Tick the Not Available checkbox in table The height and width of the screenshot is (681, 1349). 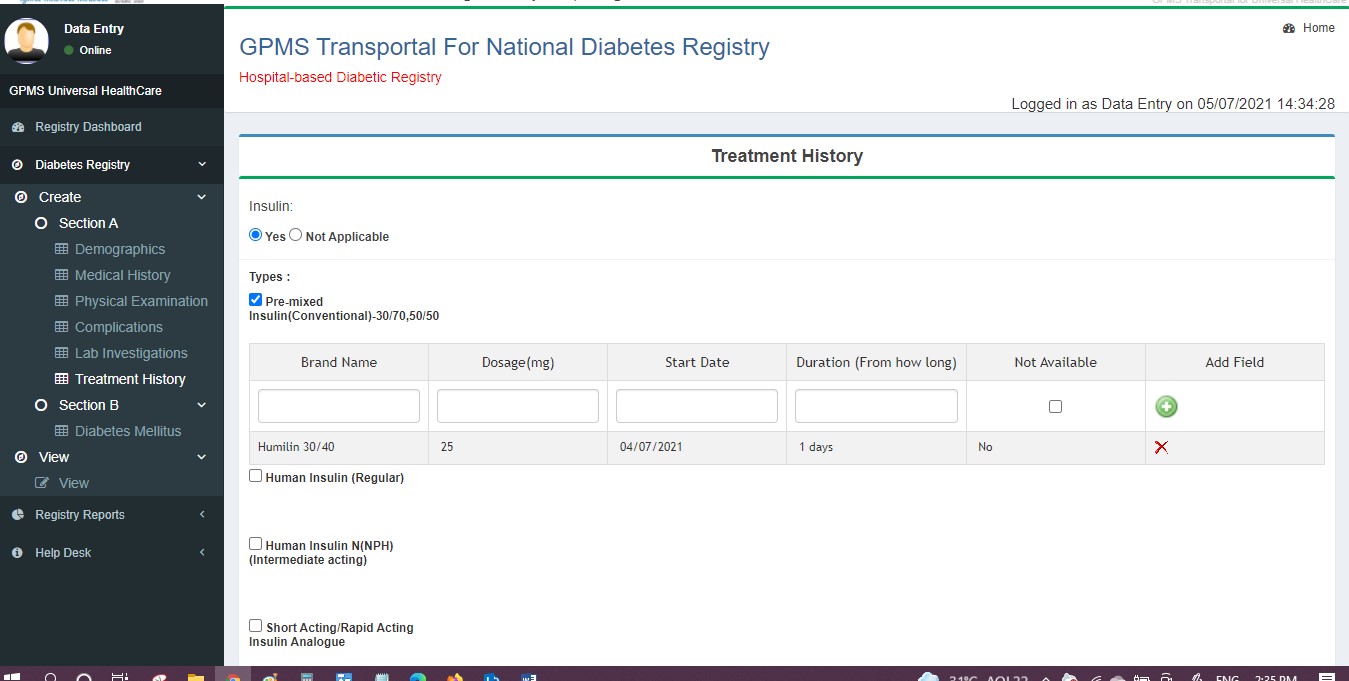pos(1055,407)
